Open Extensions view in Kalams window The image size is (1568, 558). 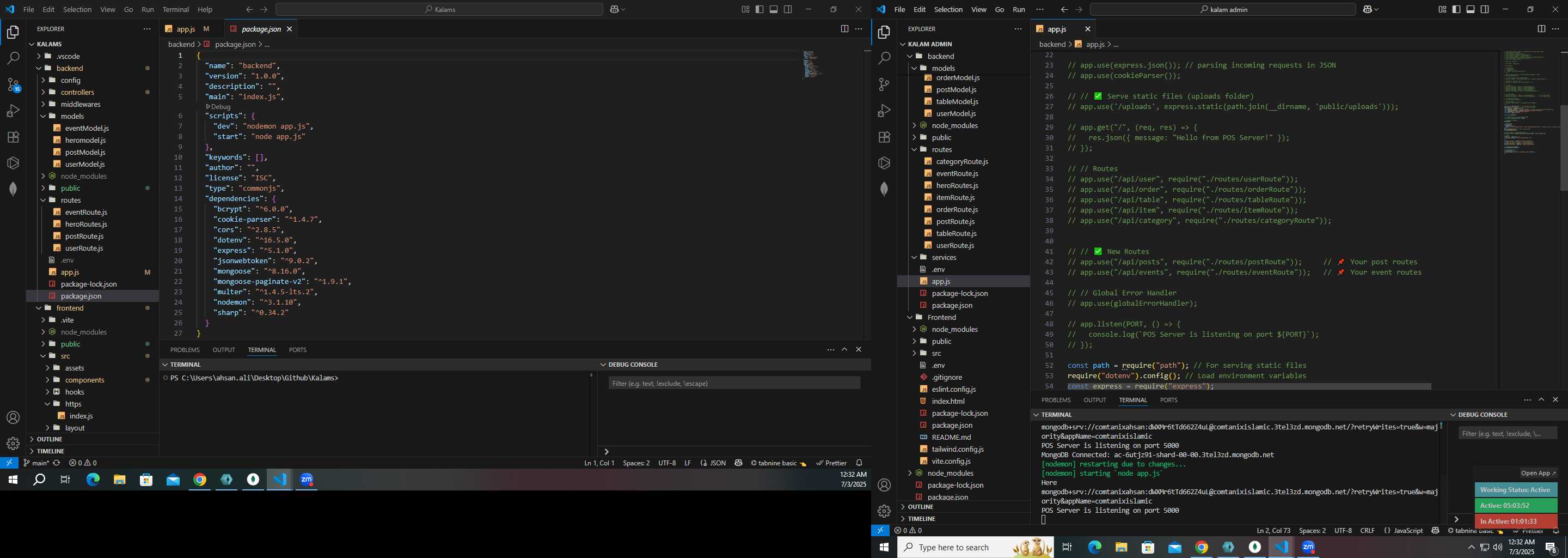click(x=13, y=137)
